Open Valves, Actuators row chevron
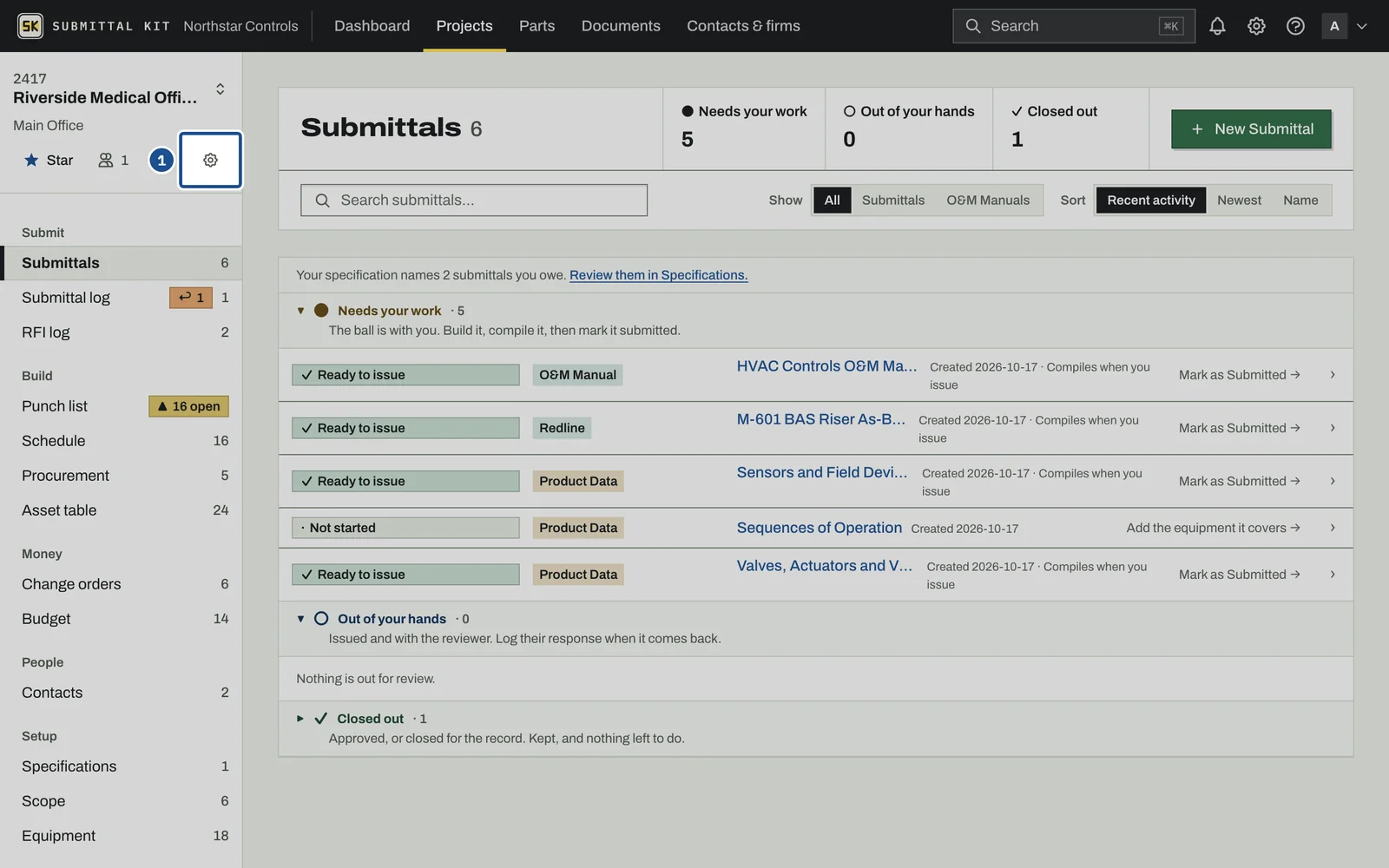The width and height of the screenshot is (1389, 868). (1333, 575)
